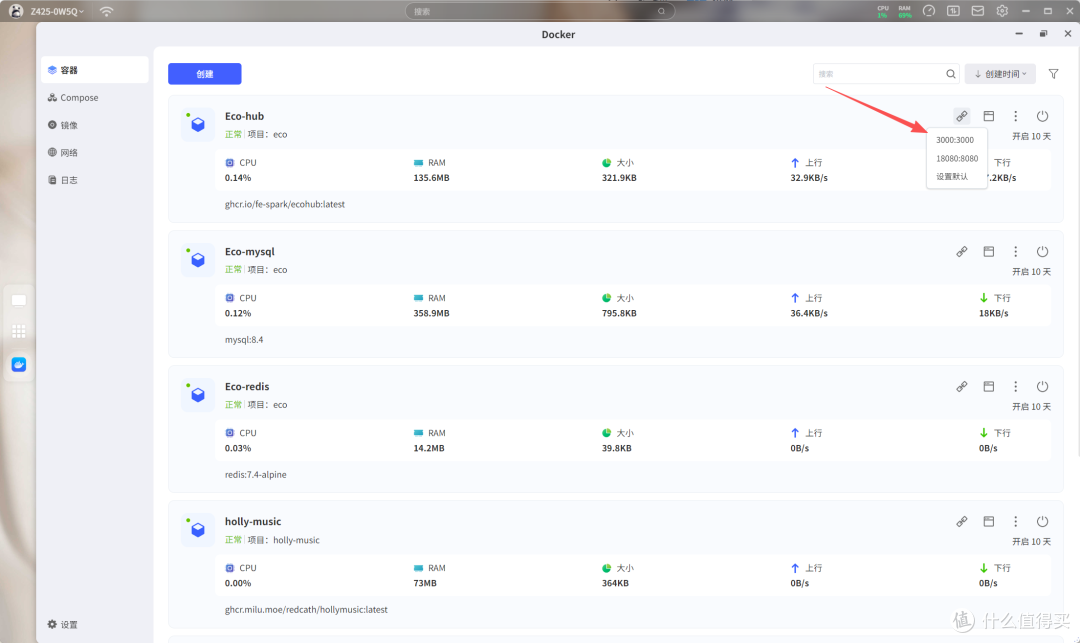Switch to 容器 sidebar tab
Viewport: 1080px width, 643px height.
[x=94, y=70]
